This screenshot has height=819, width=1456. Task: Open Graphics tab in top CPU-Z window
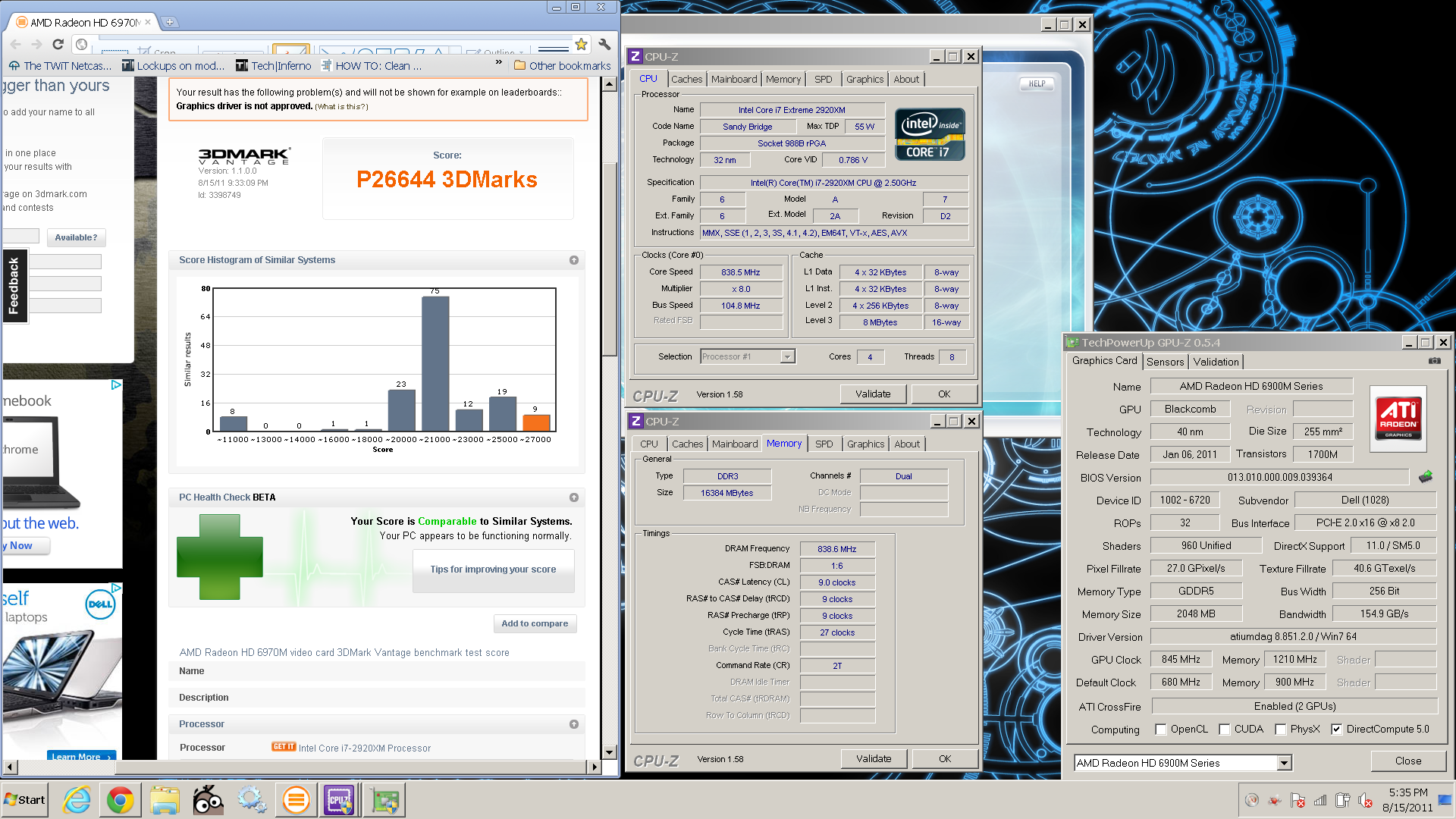tap(864, 79)
